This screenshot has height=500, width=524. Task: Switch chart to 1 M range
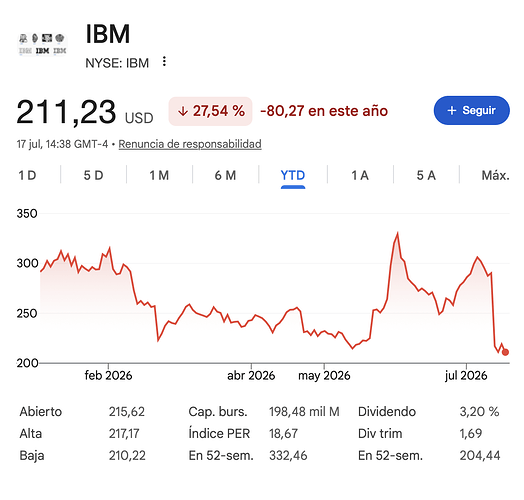tap(159, 175)
